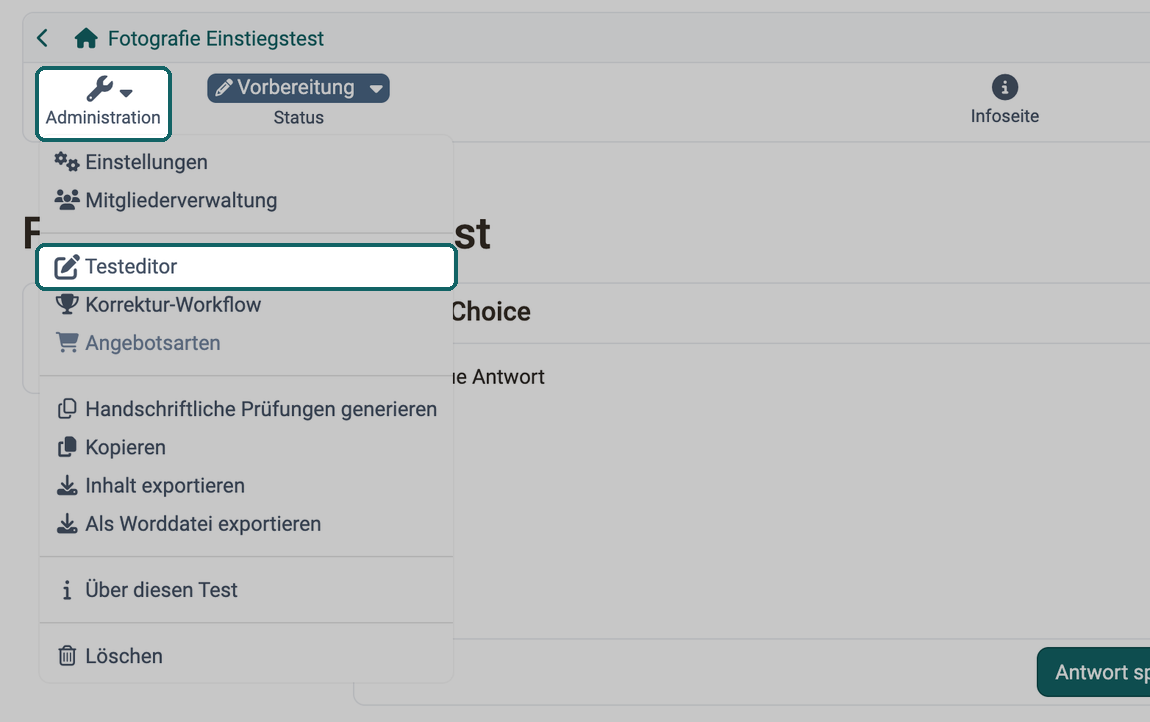This screenshot has width=1150, height=722.
Task: Choose Korrektur-Workflow from the menu
Action: pos(246,305)
